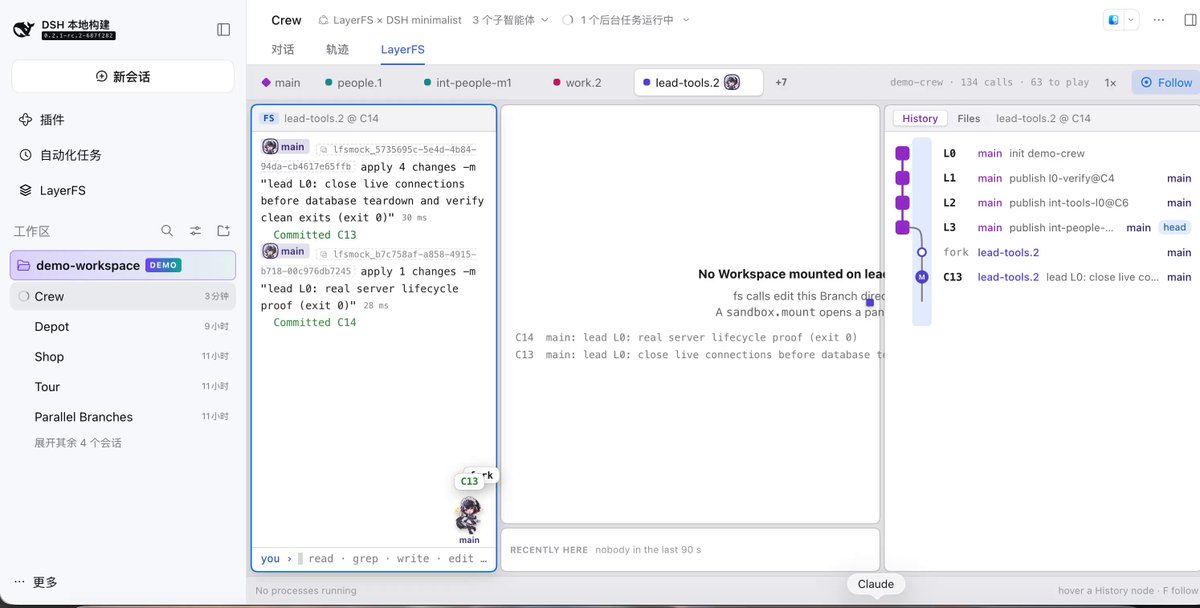
Task: Switch to the 对话 tab
Action: 283,49
